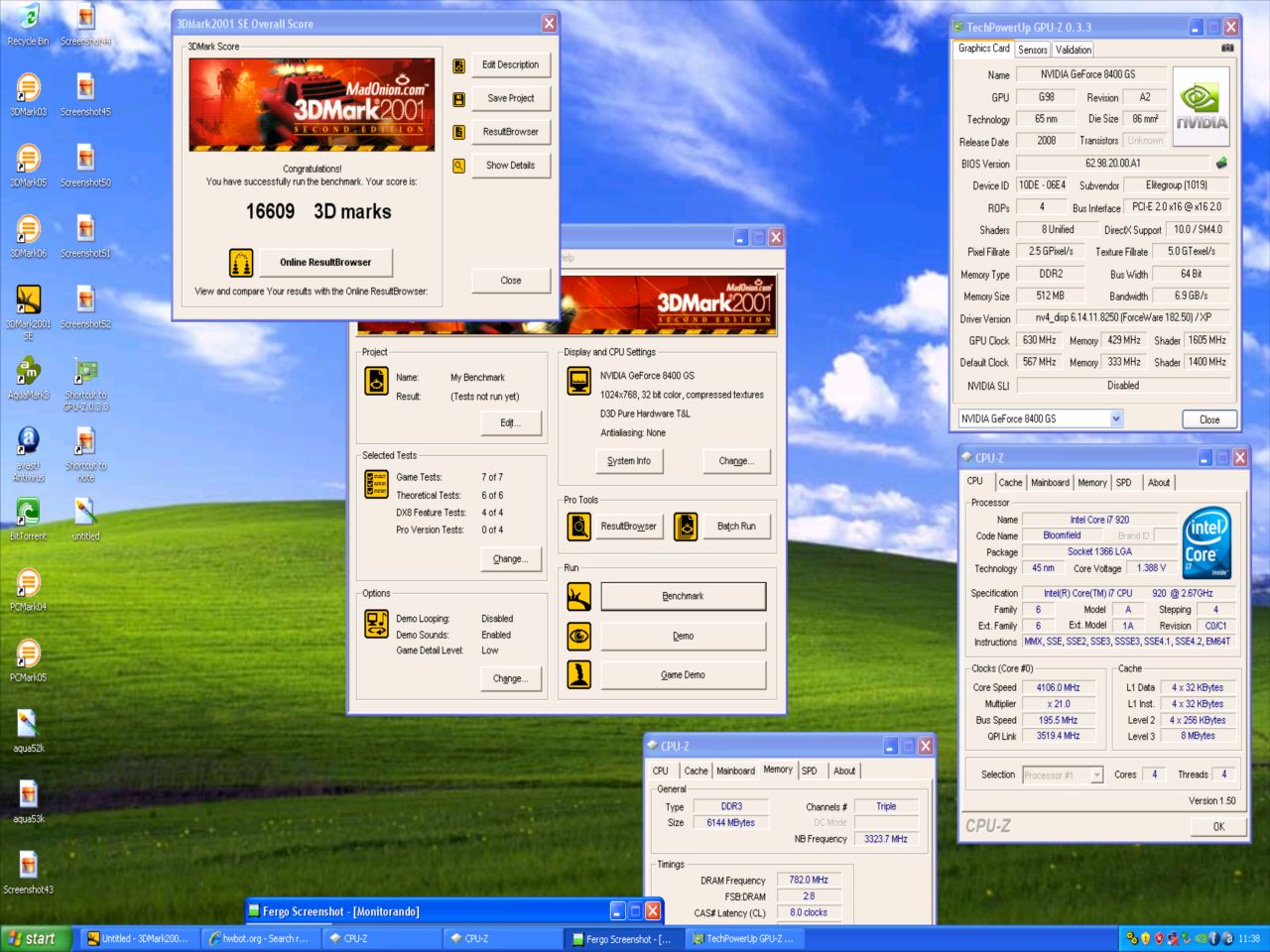Select the untitled file on desktop
This screenshot has height=952, width=1270.
[85, 520]
